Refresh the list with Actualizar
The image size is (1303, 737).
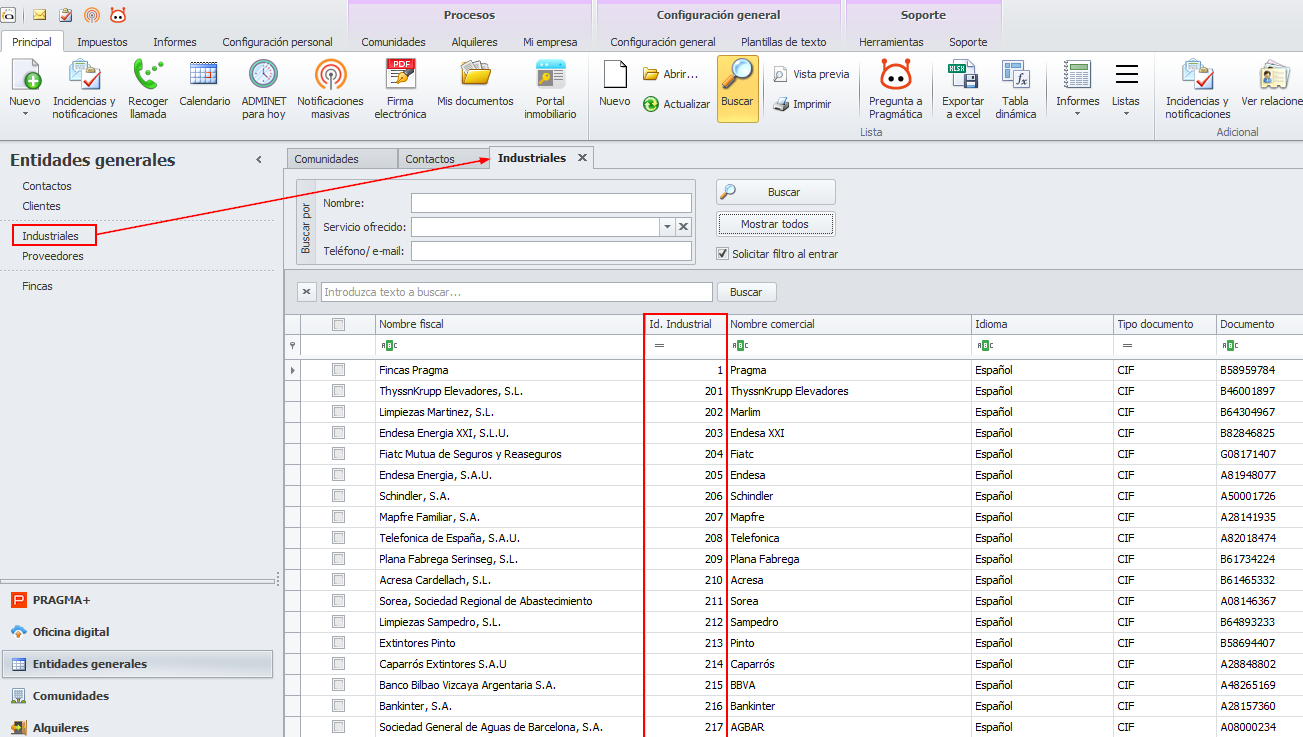tap(676, 104)
